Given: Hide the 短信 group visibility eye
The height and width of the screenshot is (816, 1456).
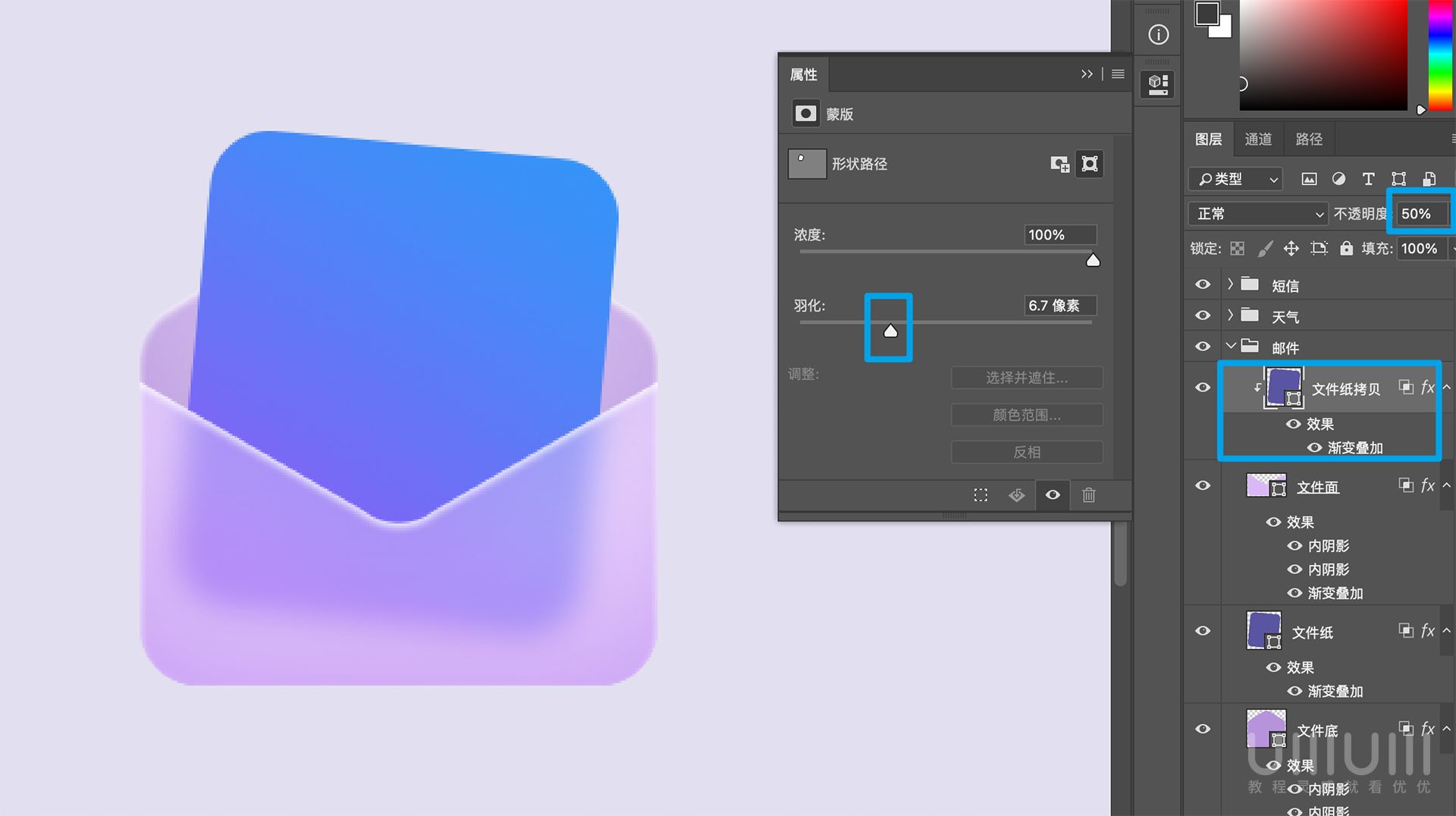Looking at the screenshot, I should pos(1202,284).
